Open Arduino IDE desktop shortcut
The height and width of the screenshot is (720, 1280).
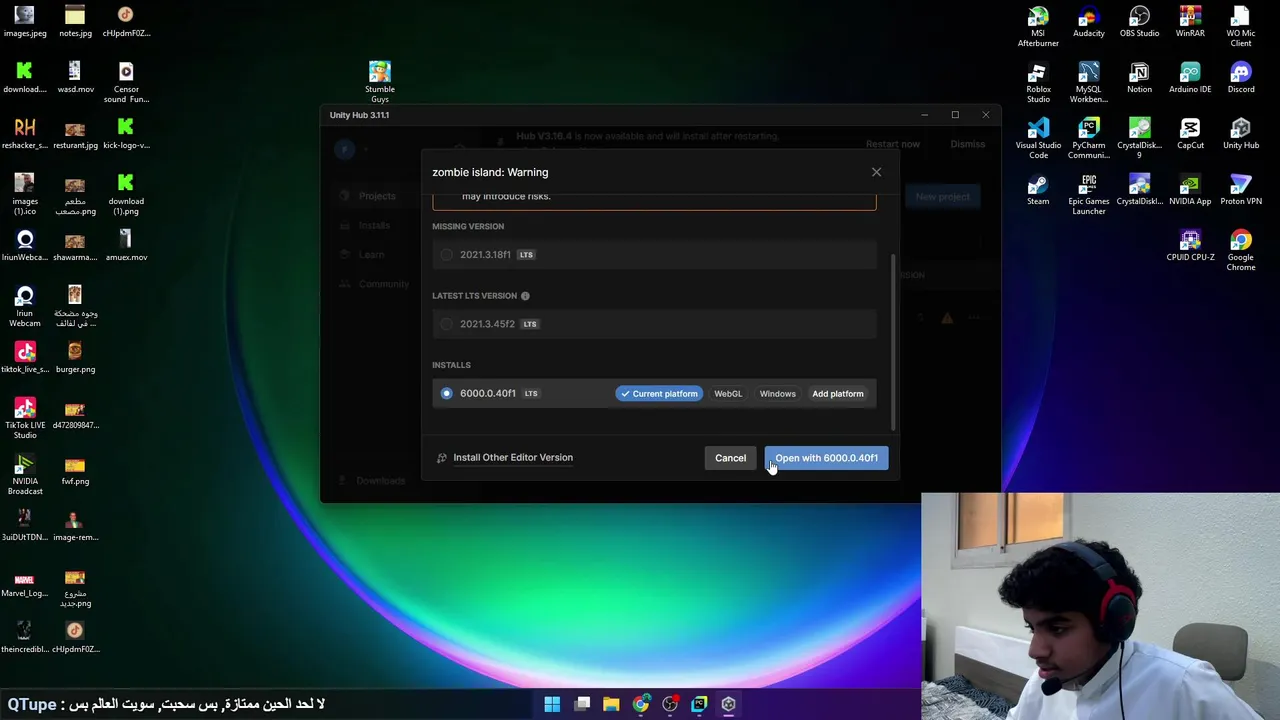coord(1190,78)
